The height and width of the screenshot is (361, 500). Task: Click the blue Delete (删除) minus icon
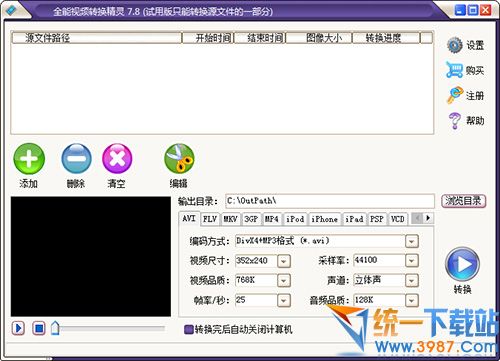[x=76, y=159]
